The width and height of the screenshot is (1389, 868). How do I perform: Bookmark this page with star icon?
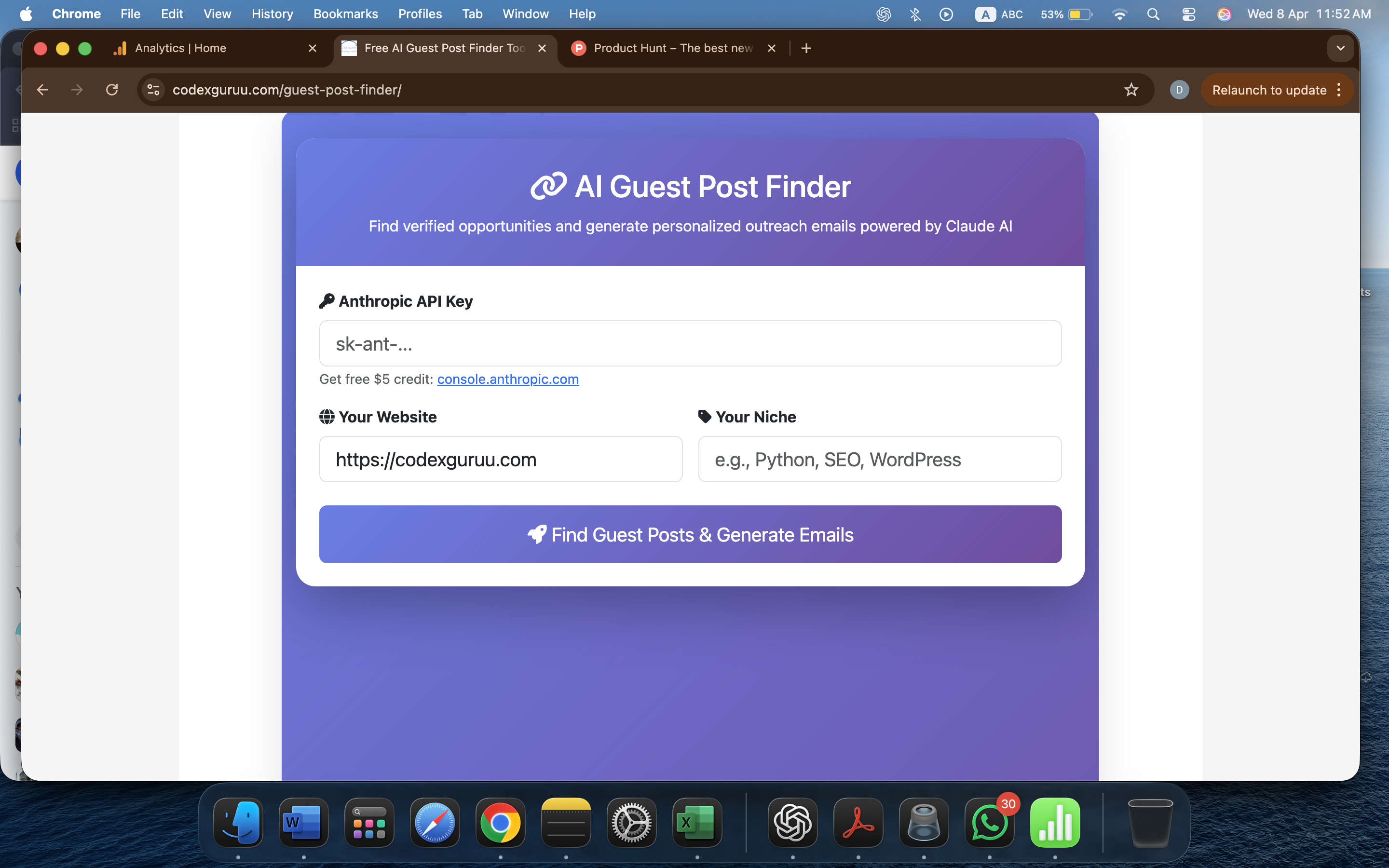pos(1130,90)
